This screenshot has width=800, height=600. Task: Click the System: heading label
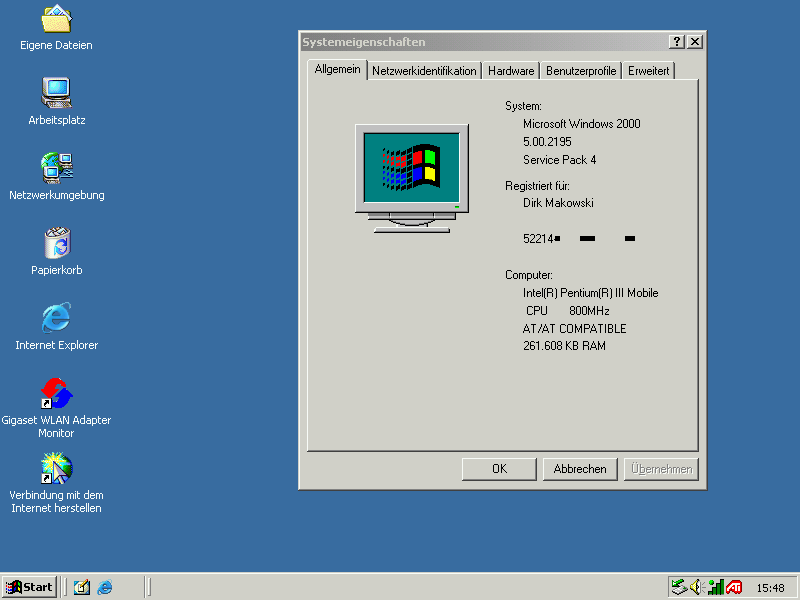(x=523, y=106)
